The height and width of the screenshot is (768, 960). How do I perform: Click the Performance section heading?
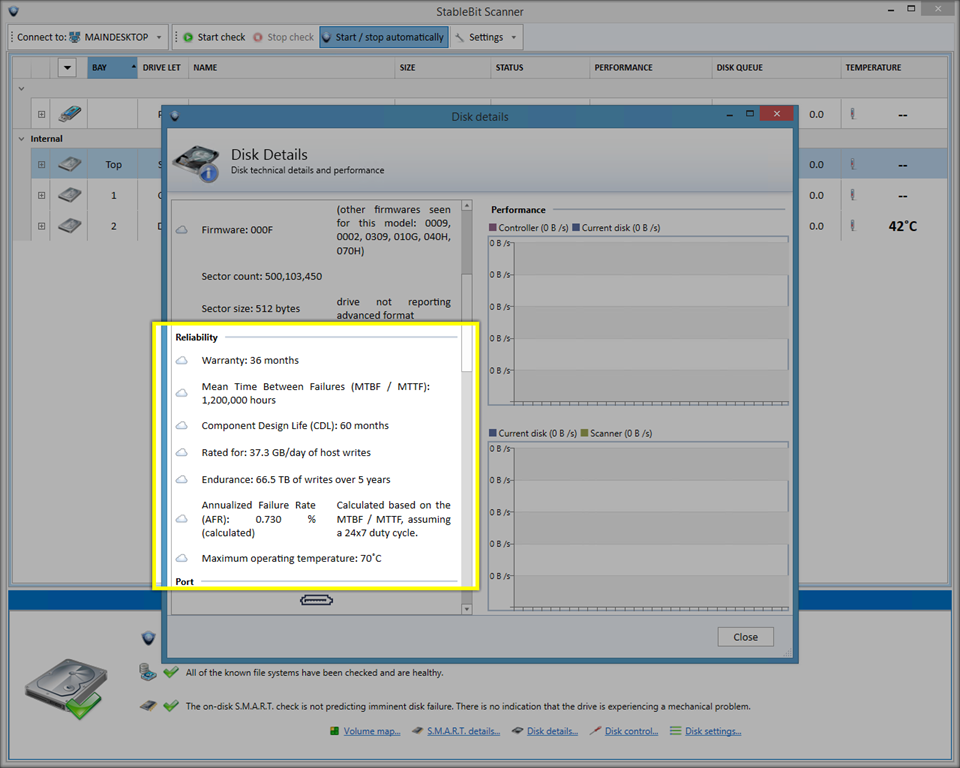(518, 209)
